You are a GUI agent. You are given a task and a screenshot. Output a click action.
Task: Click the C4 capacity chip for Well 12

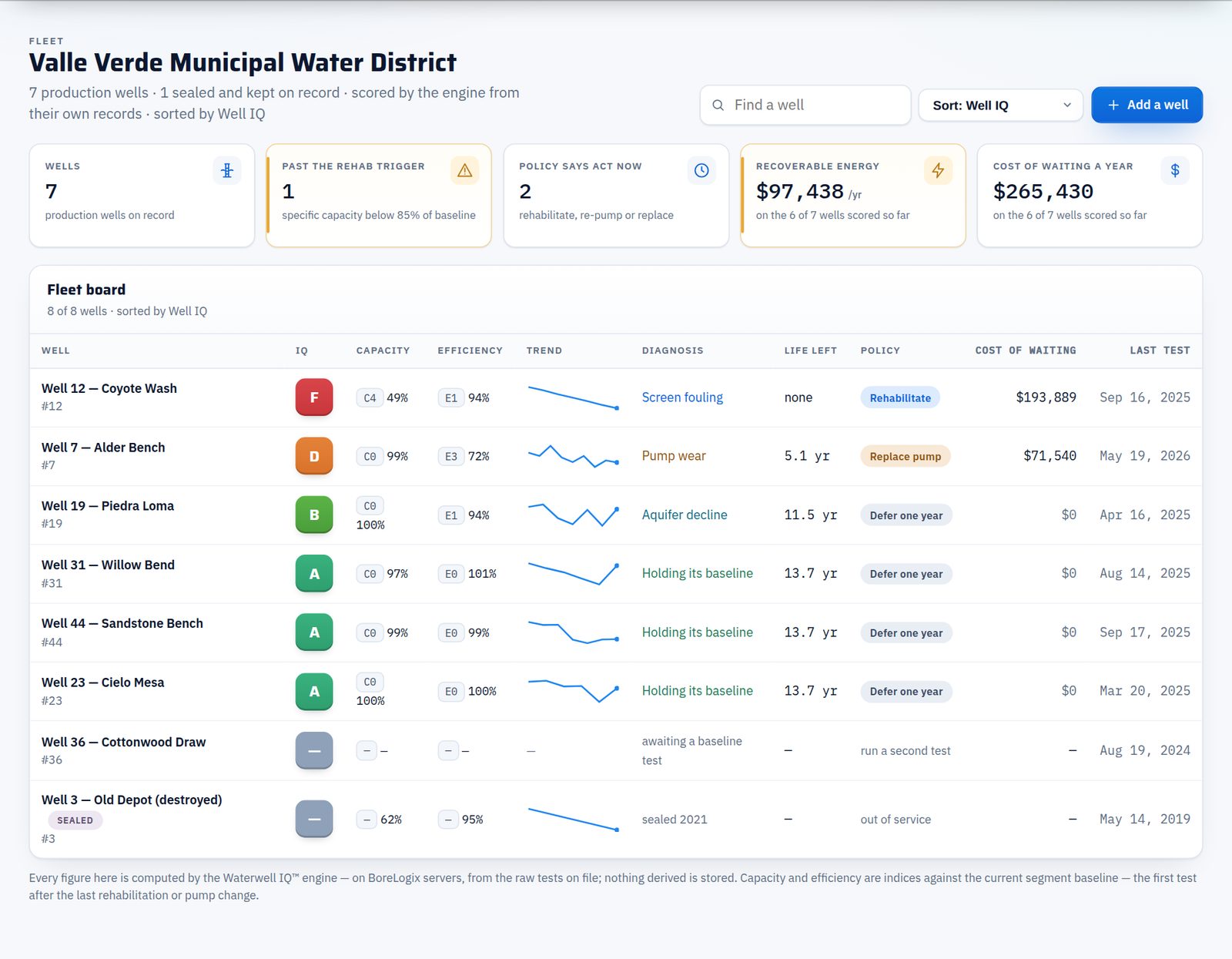coord(370,397)
